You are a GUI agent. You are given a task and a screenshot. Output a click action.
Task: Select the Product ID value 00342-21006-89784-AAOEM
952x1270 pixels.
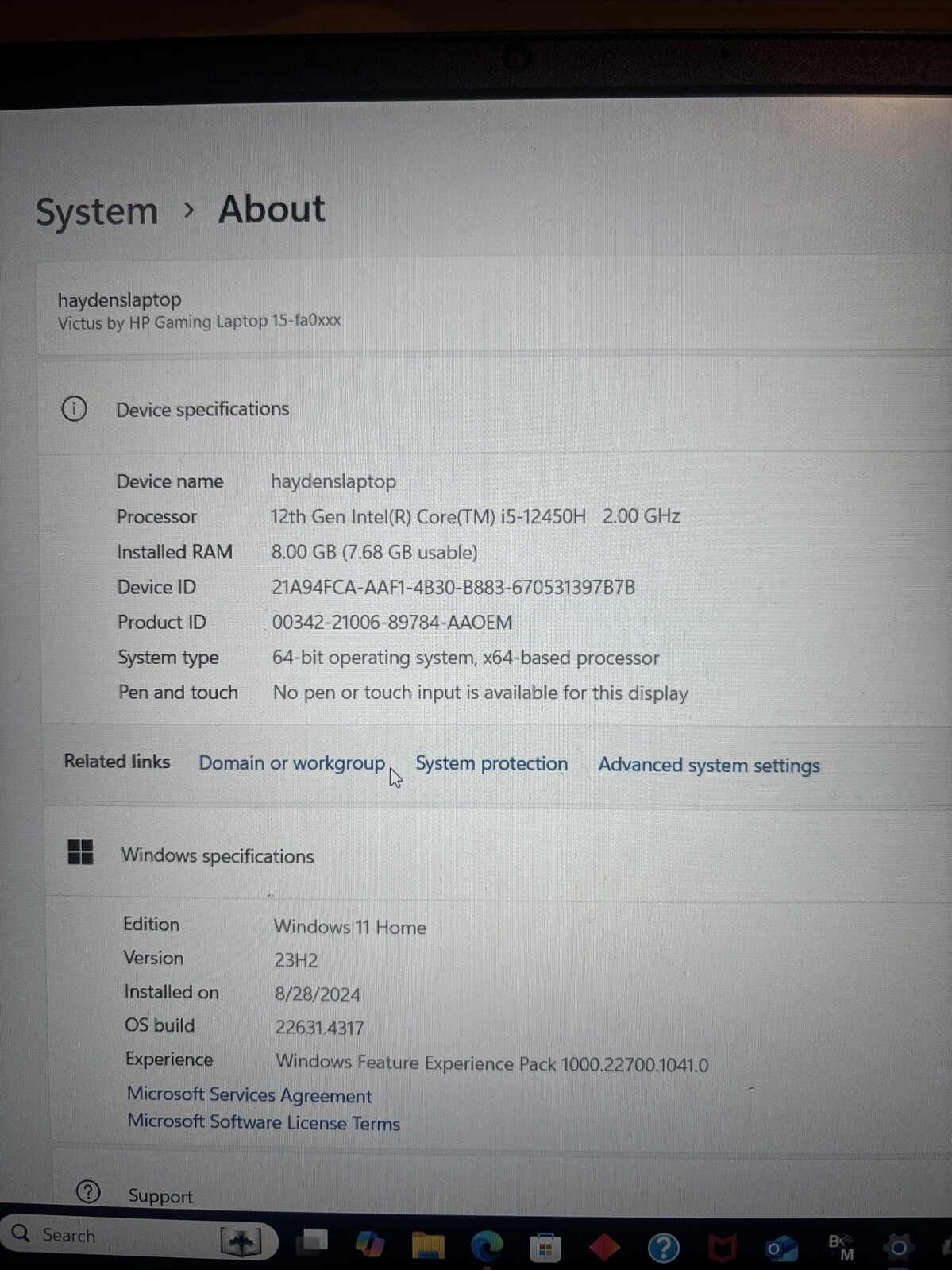click(391, 622)
